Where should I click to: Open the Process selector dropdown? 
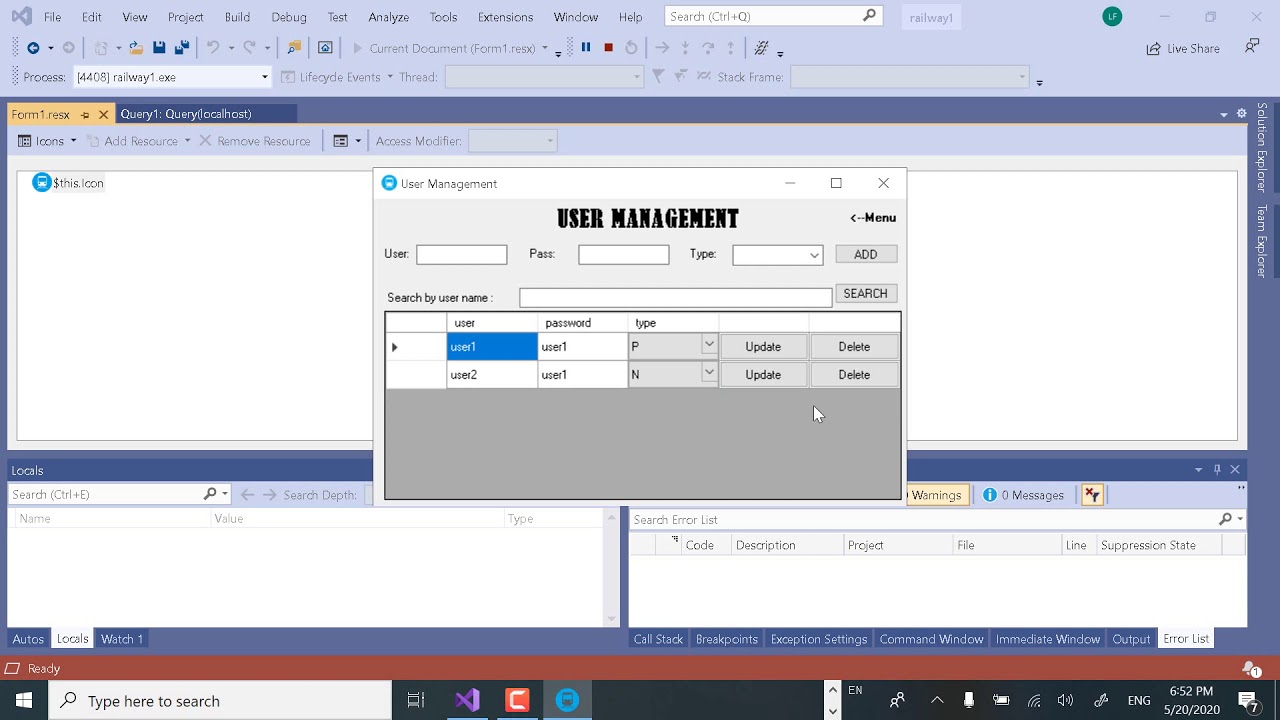coord(265,77)
